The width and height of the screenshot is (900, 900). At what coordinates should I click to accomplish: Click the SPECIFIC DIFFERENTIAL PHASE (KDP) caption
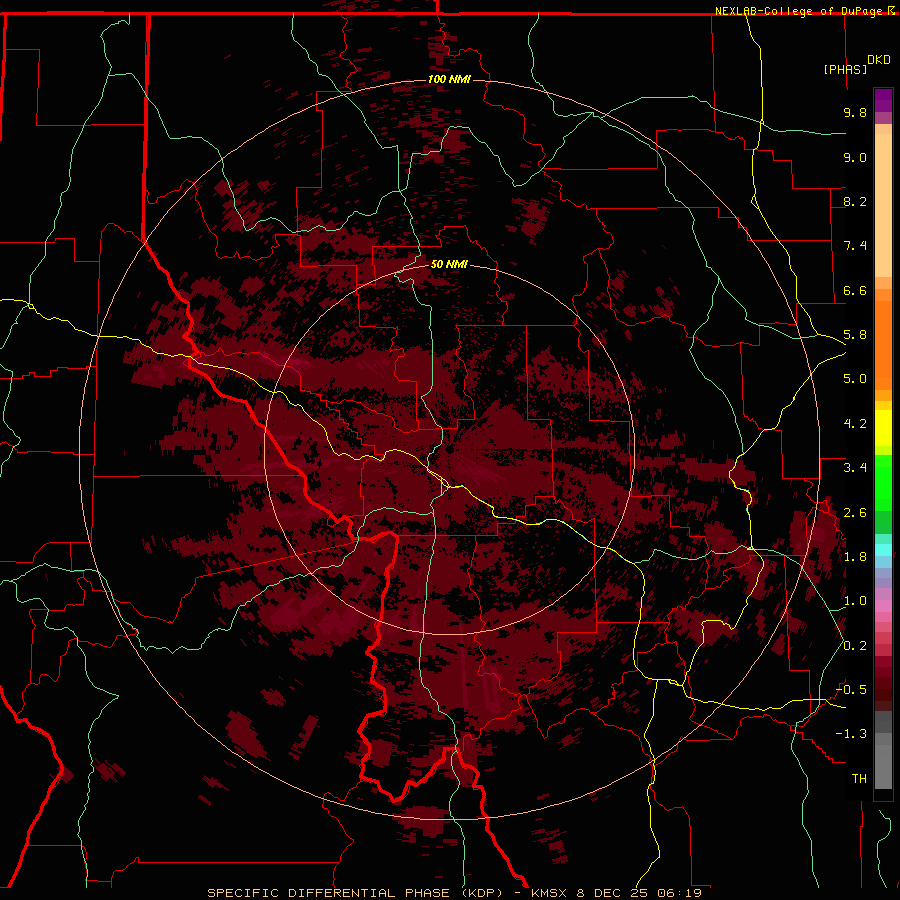355,893
